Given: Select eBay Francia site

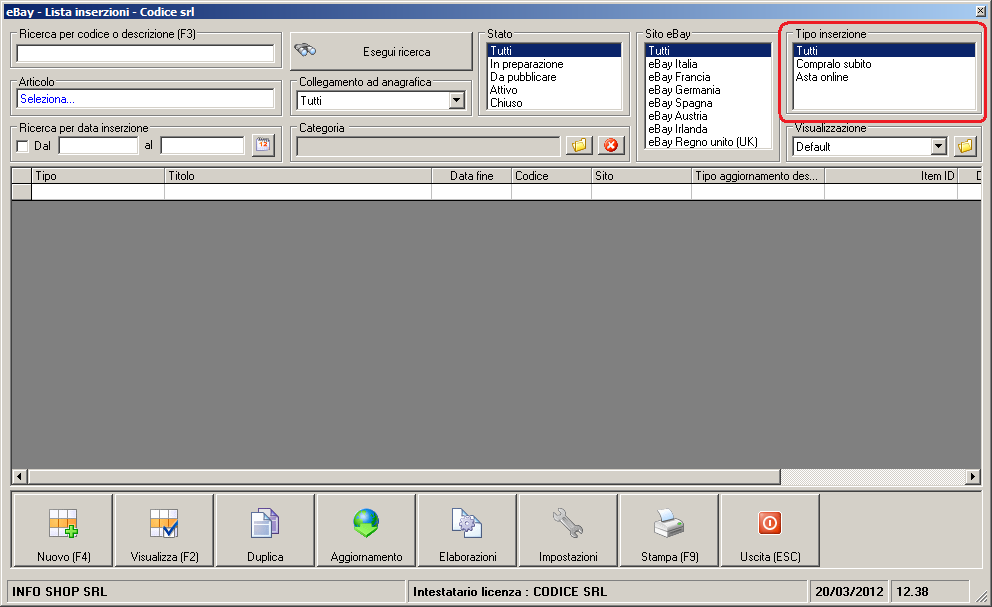Looking at the screenshot, I should (709, 77).
